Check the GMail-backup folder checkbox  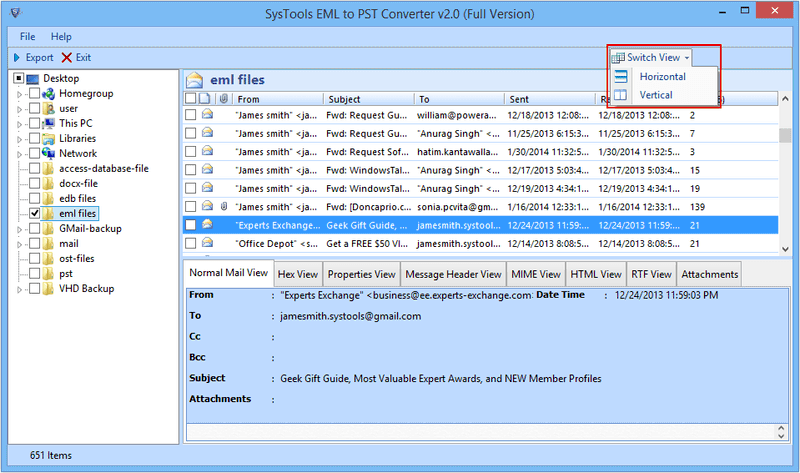[35, 228]
